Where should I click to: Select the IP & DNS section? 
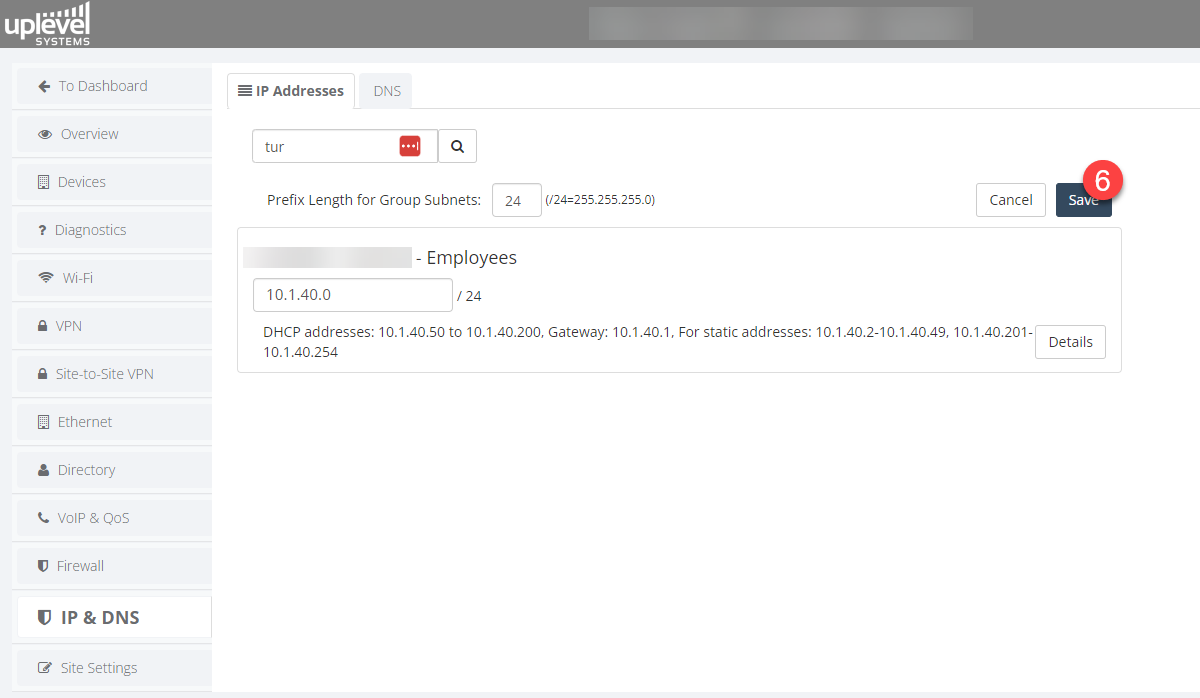click(x=114, y=617)
